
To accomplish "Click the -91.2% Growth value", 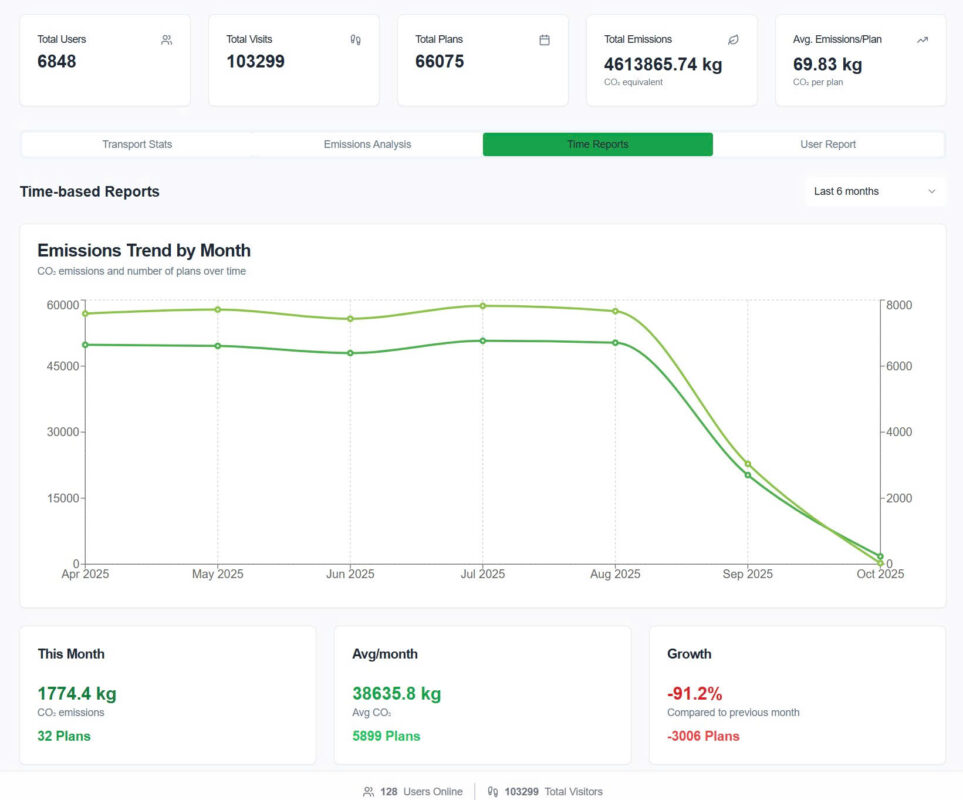I will [694, 693].
